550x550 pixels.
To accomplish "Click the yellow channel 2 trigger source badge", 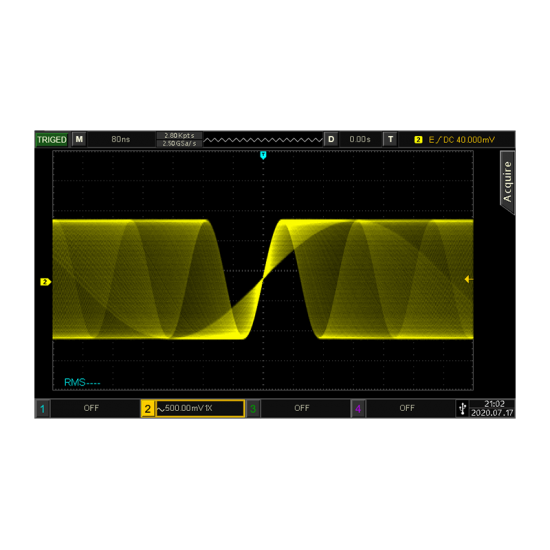I will click(418, 140).
